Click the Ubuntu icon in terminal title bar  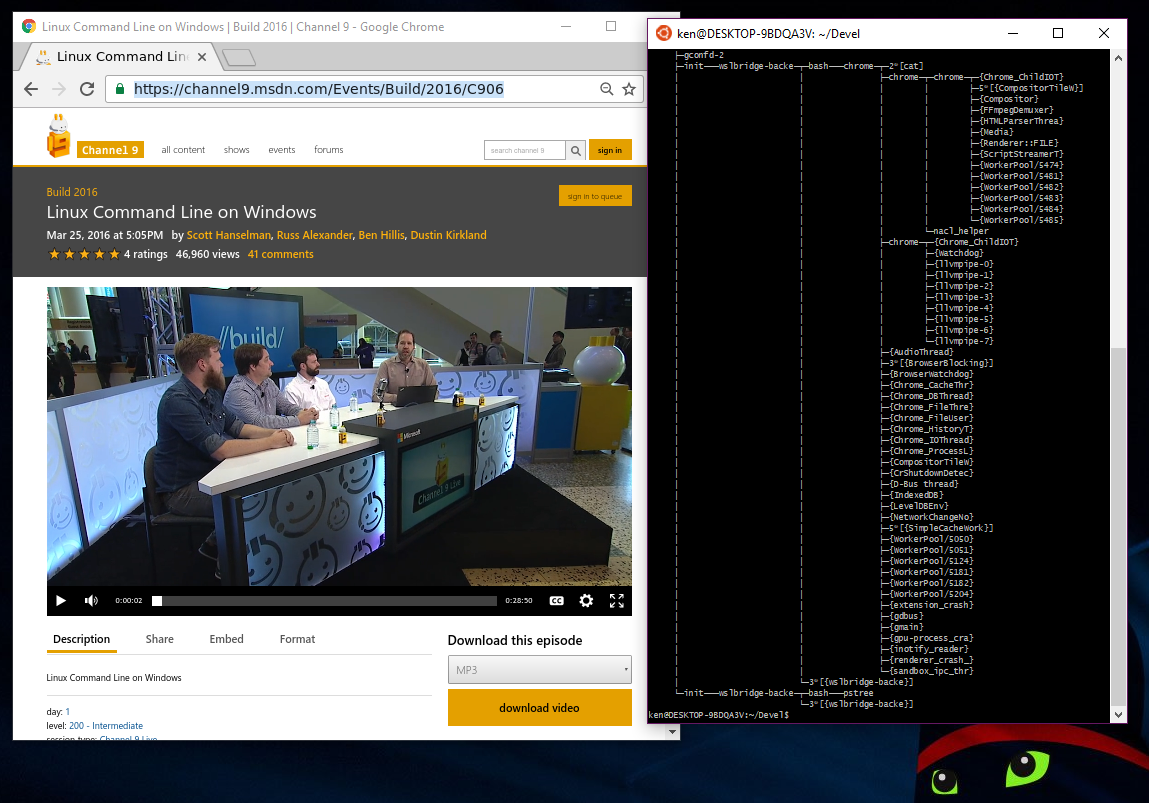click(x=663, y=33)
